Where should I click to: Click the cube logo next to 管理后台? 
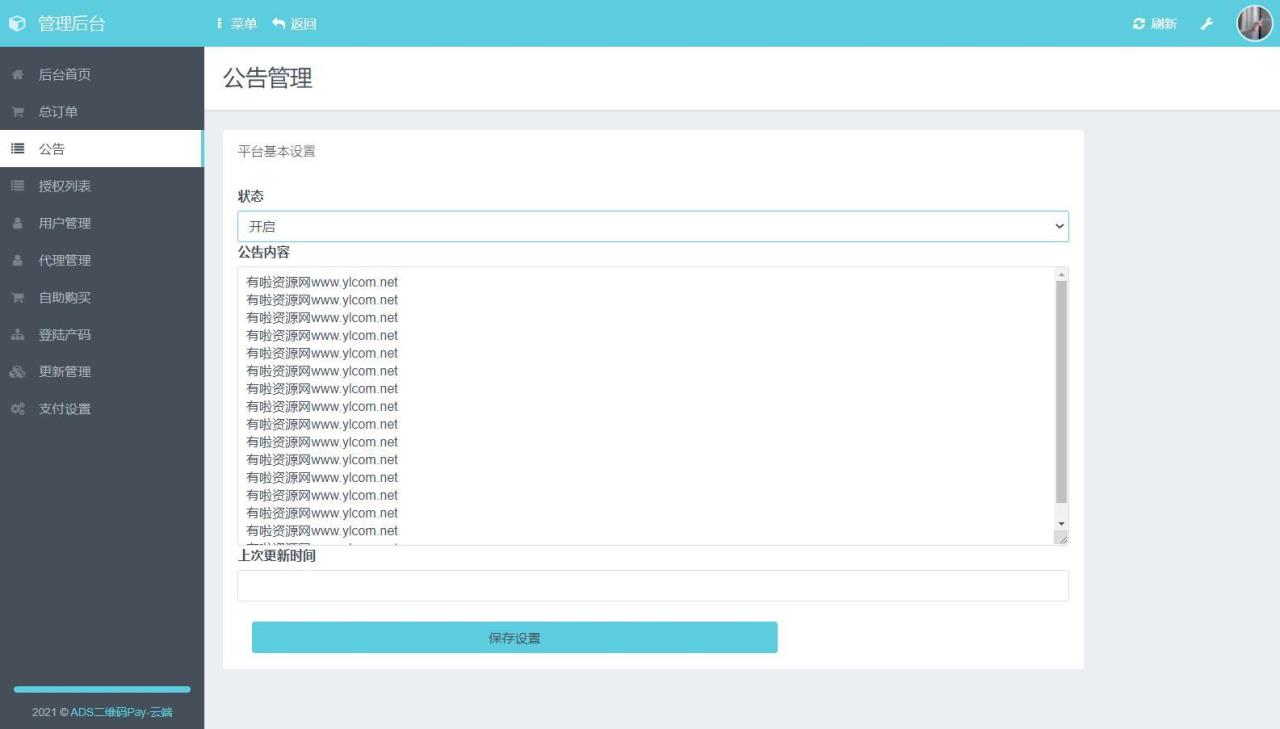click(x=17, y=22)
